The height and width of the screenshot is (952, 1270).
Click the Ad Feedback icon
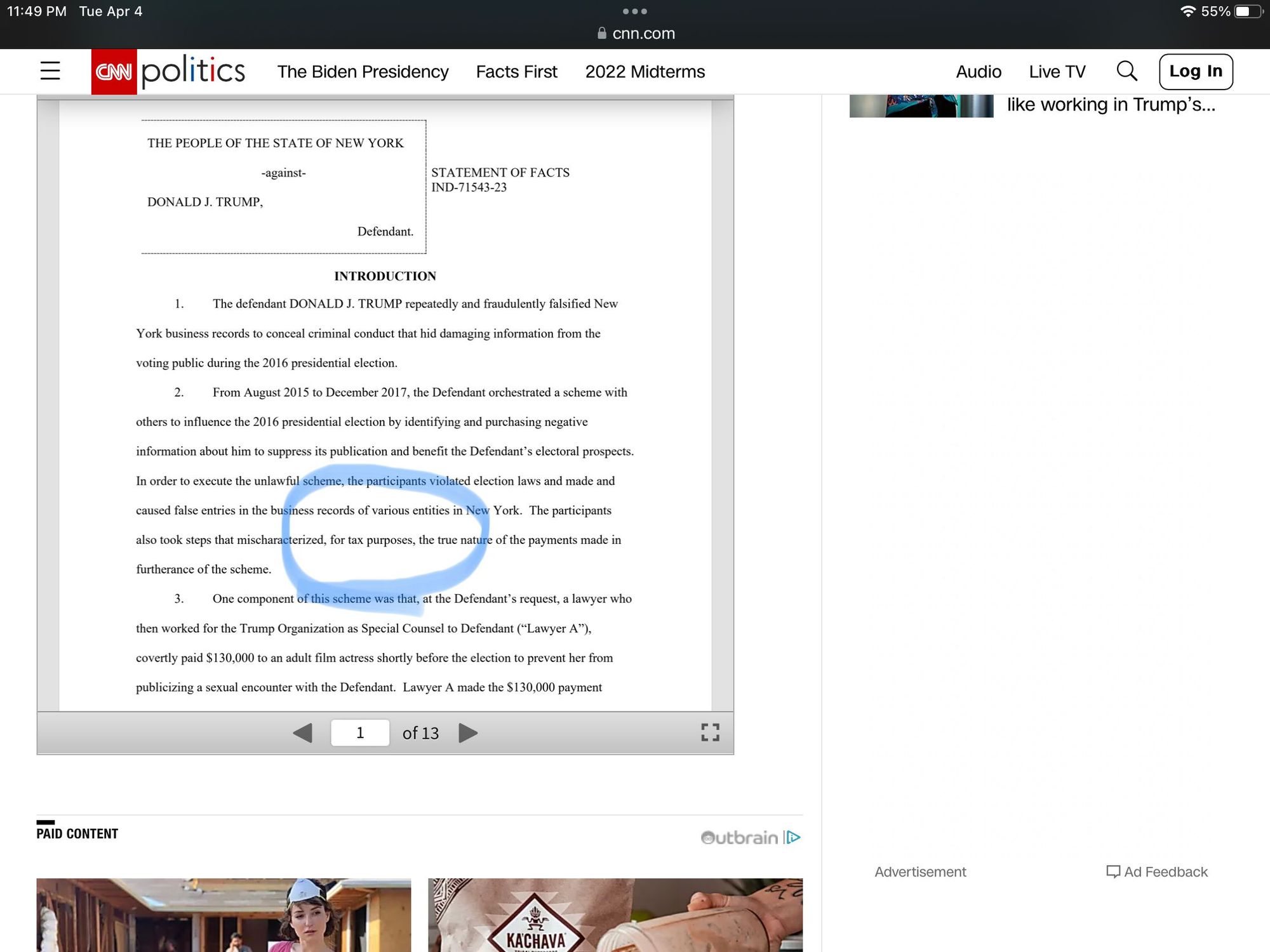pos(1113,871)
